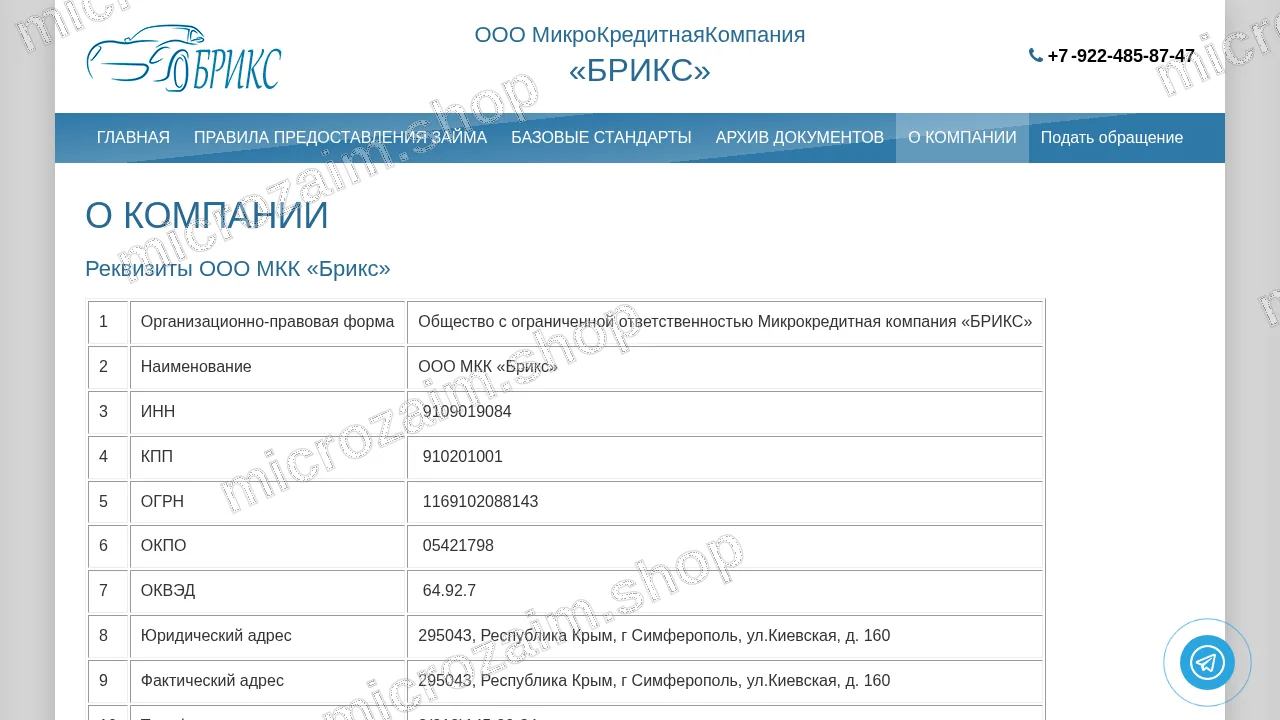Click the ОКВЭД label cell
Image resolution: width=1280 pixels, height=720 pixels.
tap(267, 591)
